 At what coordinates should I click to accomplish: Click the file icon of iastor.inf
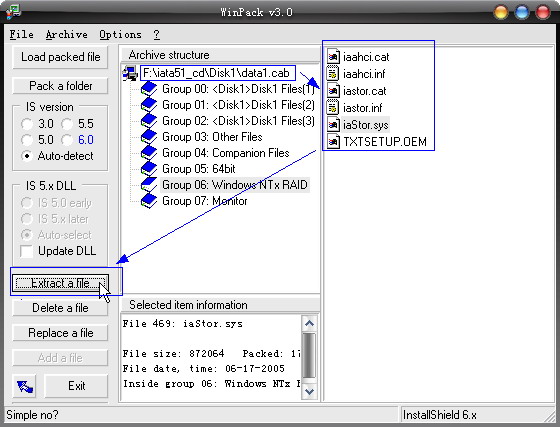333,107
